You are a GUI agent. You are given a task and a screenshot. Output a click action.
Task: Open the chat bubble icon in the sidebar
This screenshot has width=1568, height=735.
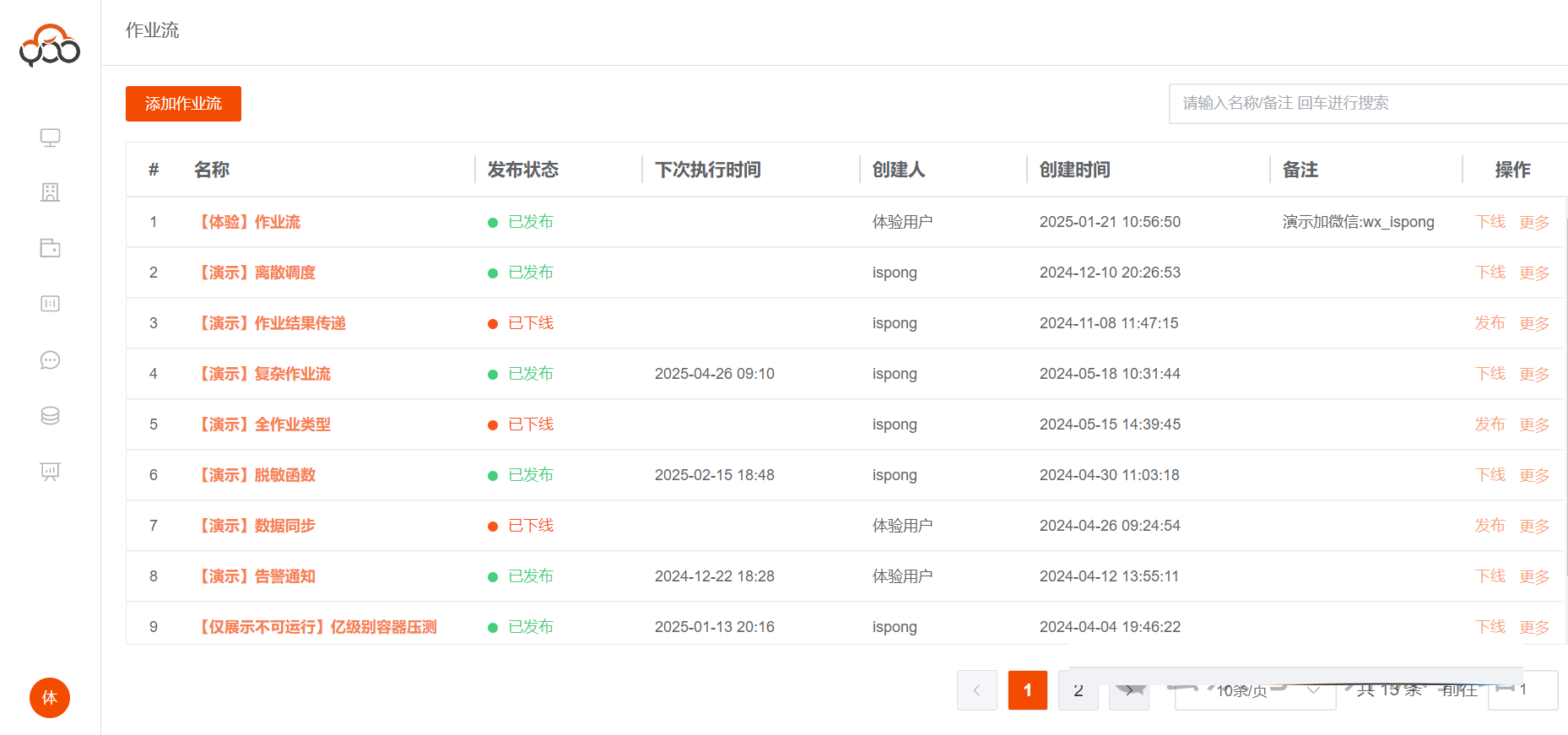pos(50,360)
